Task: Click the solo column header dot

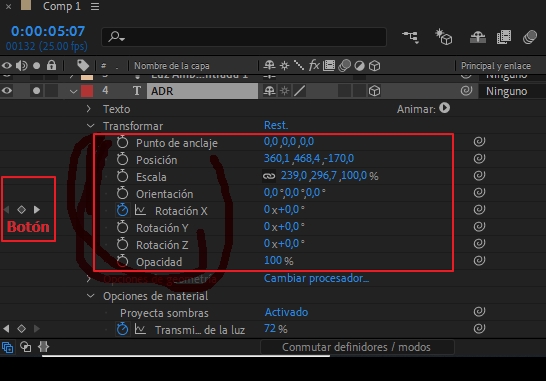Action: tap(36, 65)
